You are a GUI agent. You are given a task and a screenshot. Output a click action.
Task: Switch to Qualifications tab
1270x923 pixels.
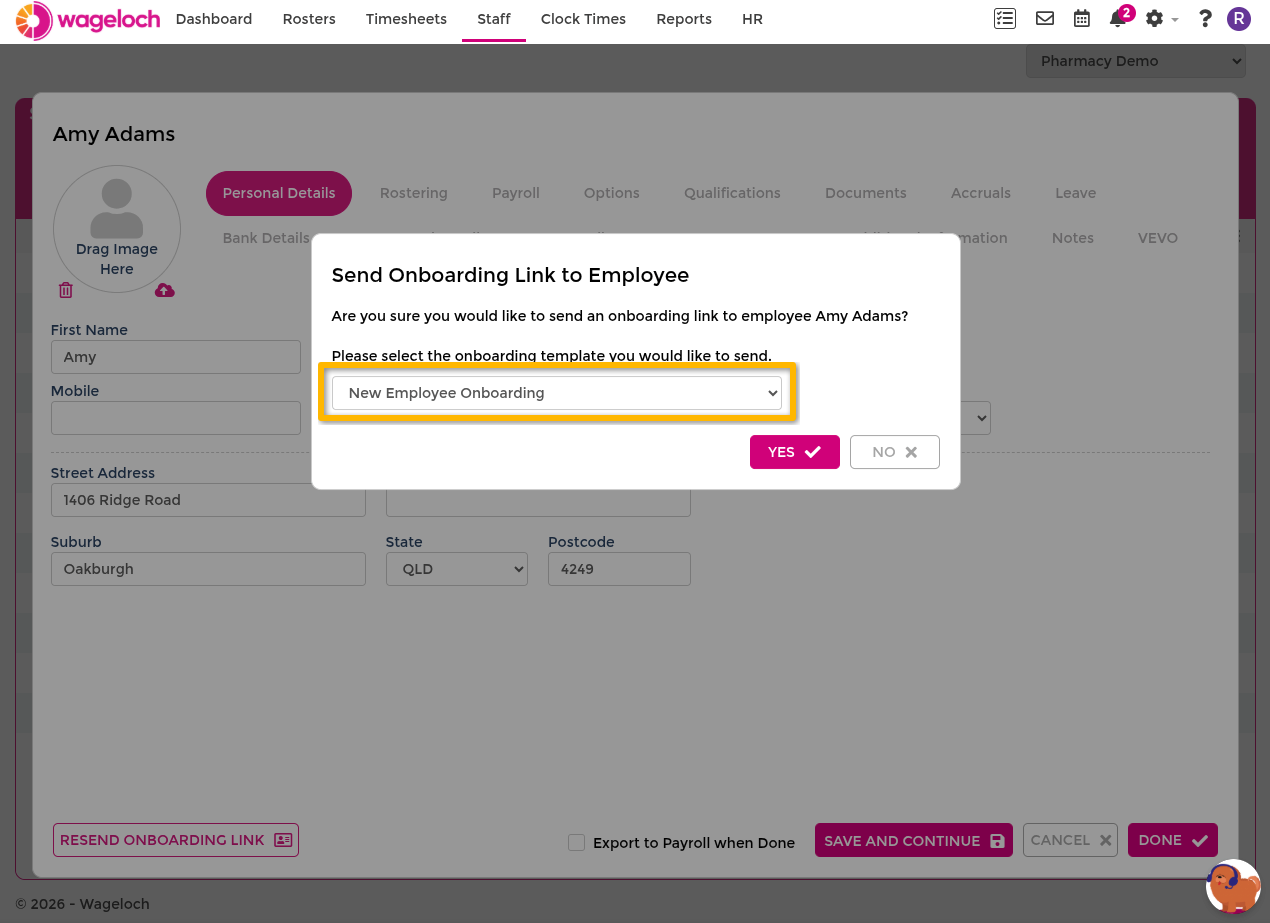coord(732,193)
